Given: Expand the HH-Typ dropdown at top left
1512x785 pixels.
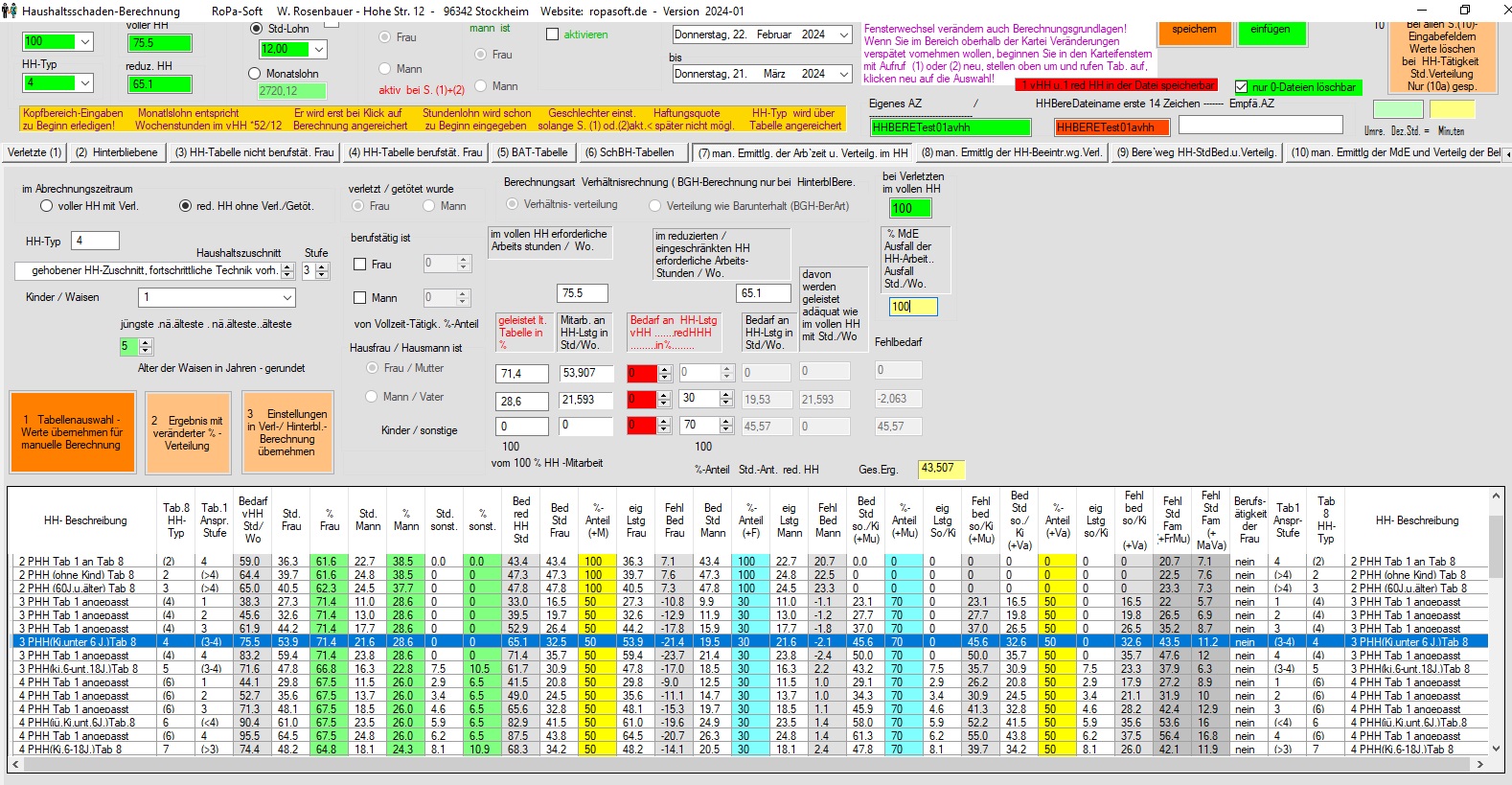Looking at the screenshot, I should tap(85, 83).
